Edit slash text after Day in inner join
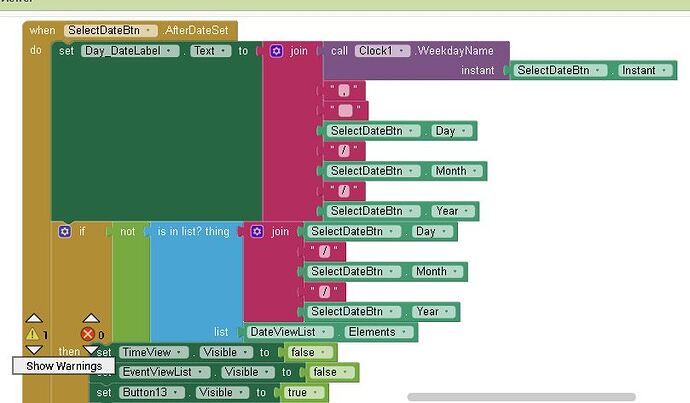 pyautogui.click(x=324, y=251)
